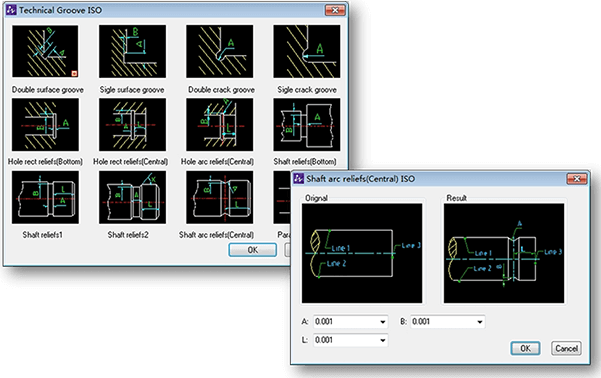The image size is (601, 378).
Task: Click Cancel in Shaft arc reliefs dialog
Action: (x=566, y=348)
